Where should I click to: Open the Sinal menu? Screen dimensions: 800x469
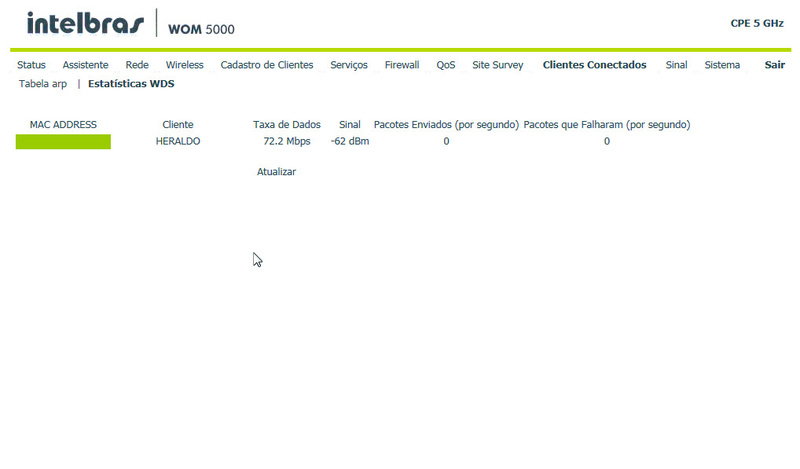pos(676,65)
